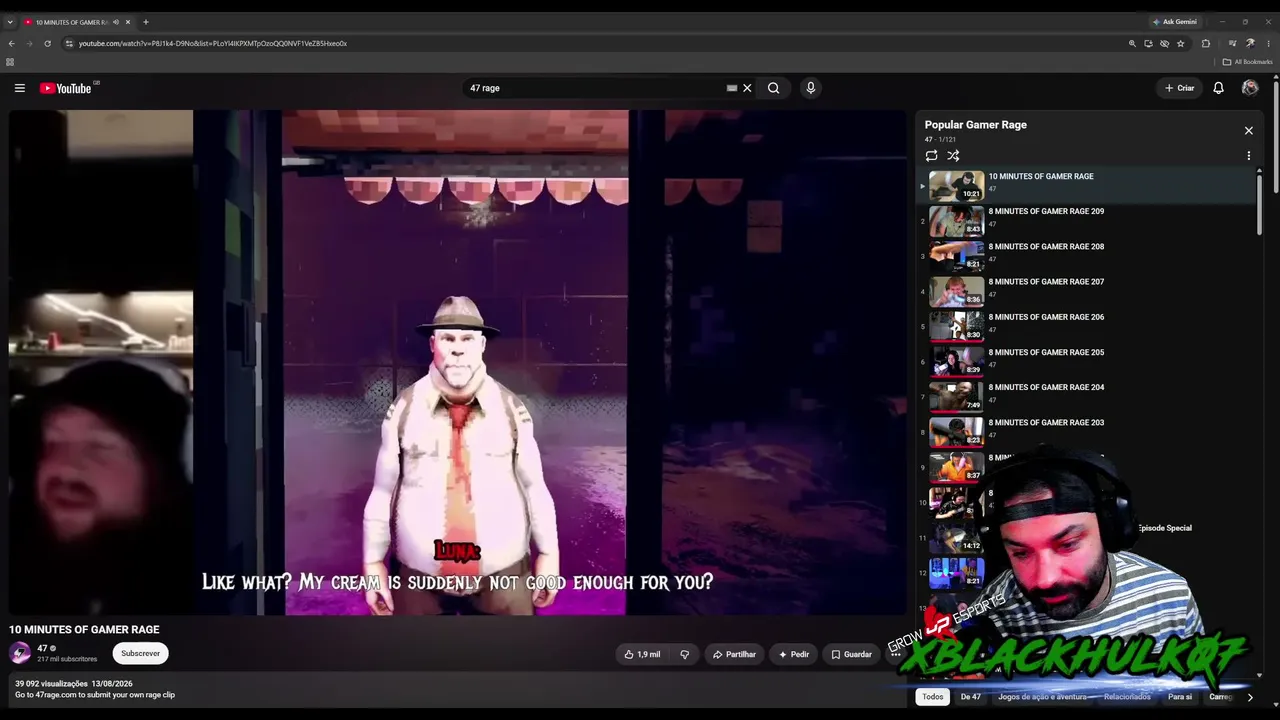Click the Pedir button
This screenshot has width=1280, height=720.
tap(794, 654)
